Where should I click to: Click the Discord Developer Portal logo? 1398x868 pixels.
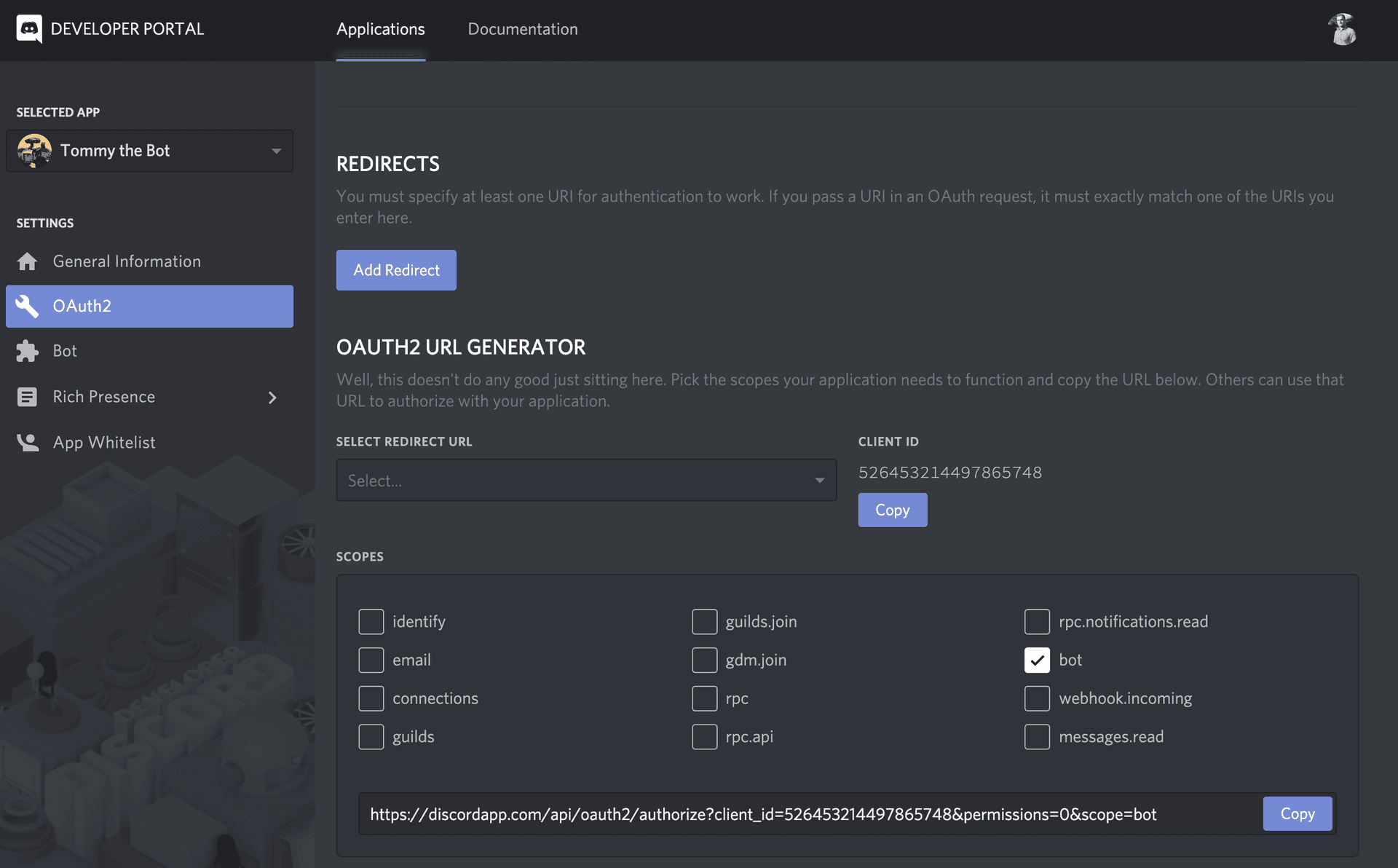tap(29, 29)
